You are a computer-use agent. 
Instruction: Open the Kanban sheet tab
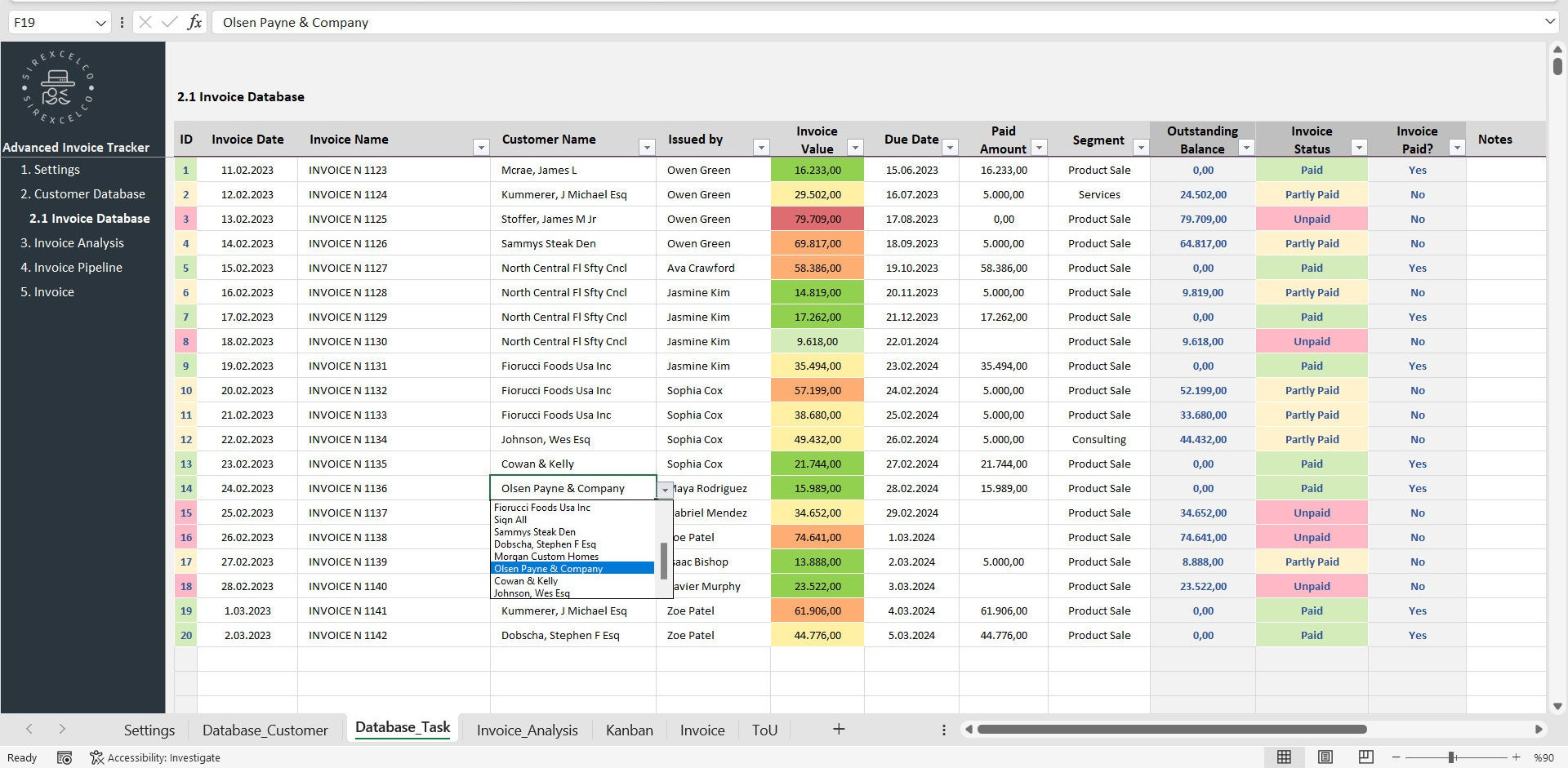(629, 730)
